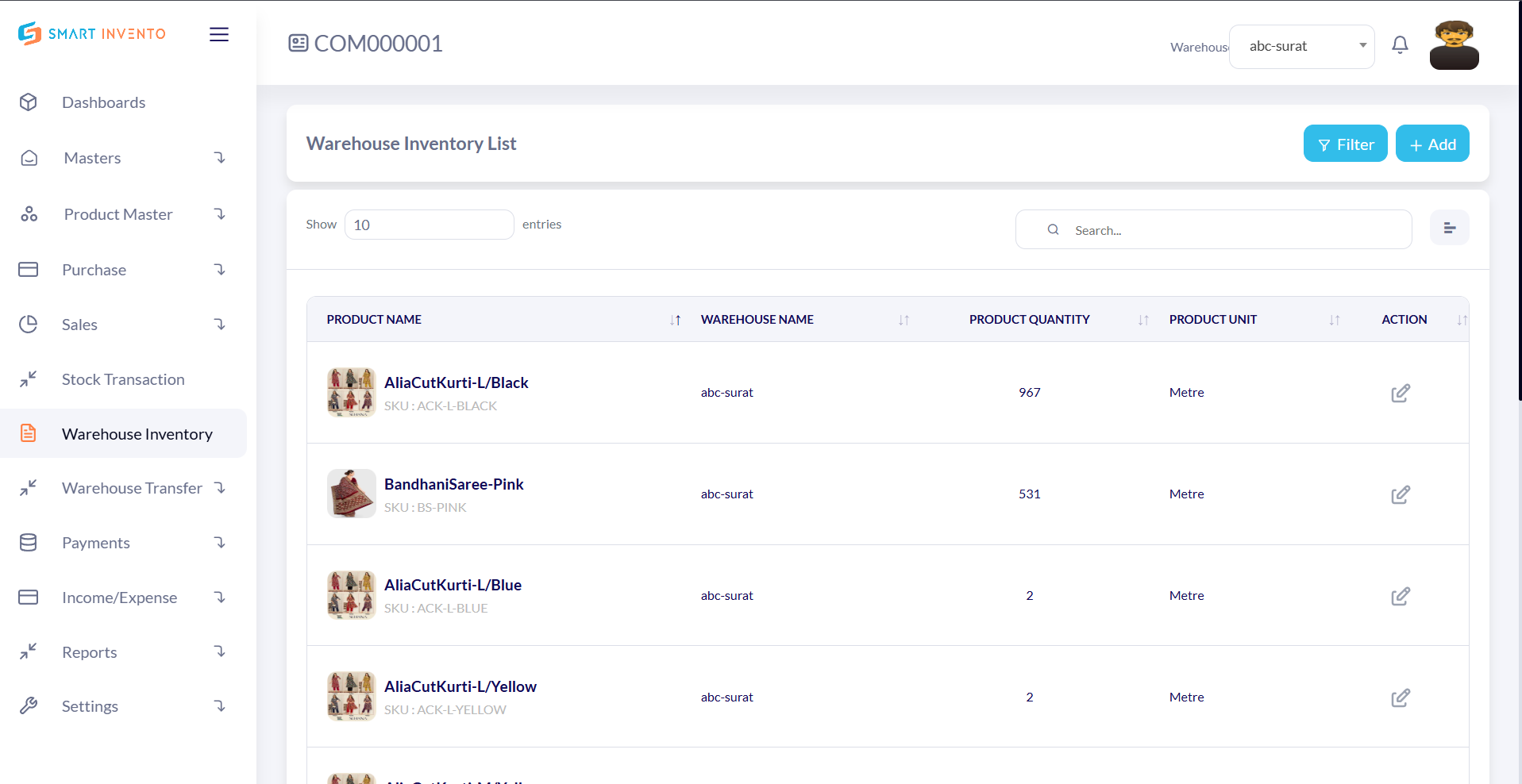The image size is (1522, 784).
Task: Click the Smart Invento logo
Action: point(92,33)
